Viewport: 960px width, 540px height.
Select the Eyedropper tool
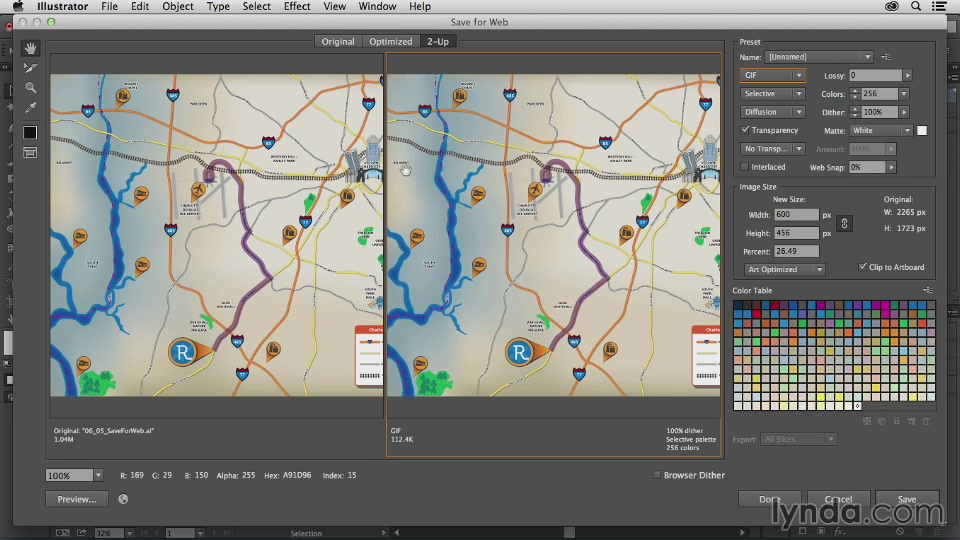[x=30, y=108]
